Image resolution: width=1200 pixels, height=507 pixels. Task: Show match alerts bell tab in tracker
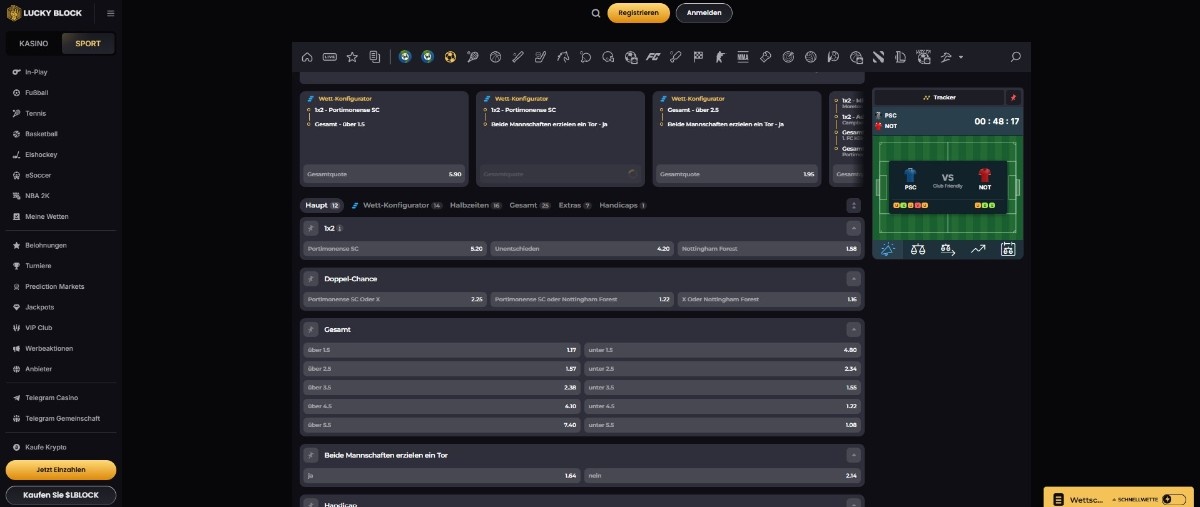click(x=888, y=250)
